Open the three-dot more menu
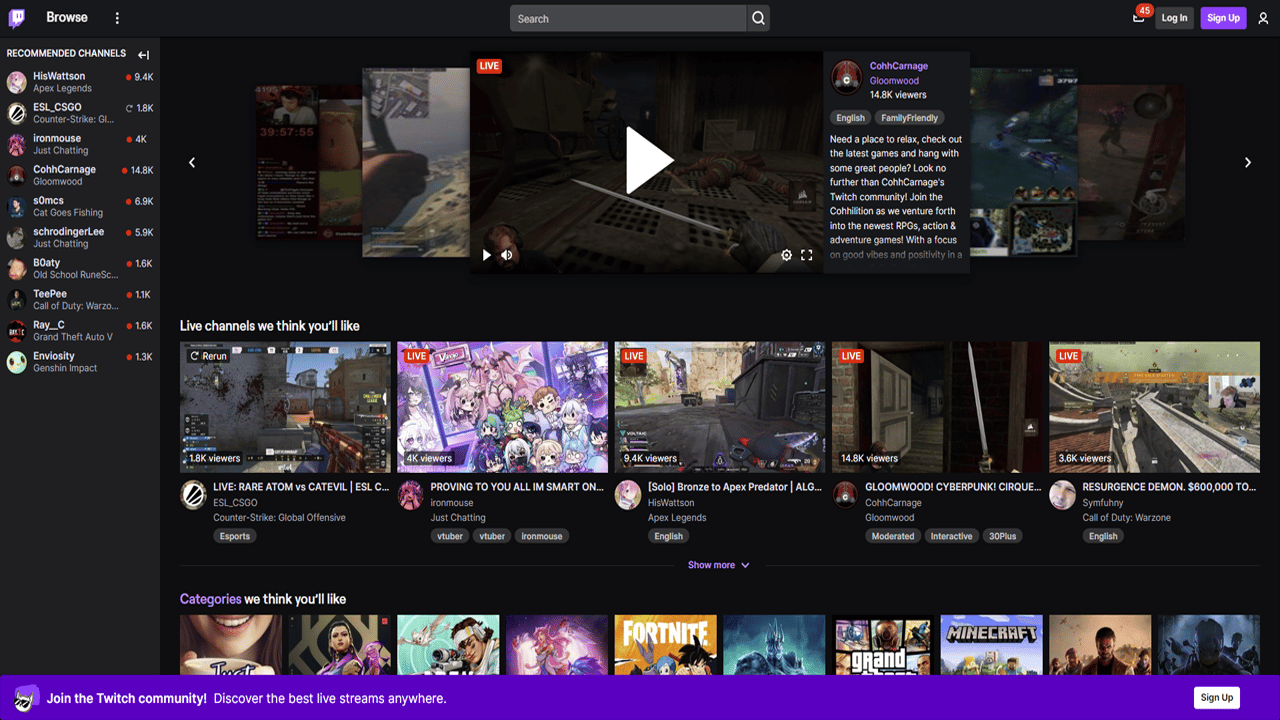Screen dimensions: 1280x720 117,18
